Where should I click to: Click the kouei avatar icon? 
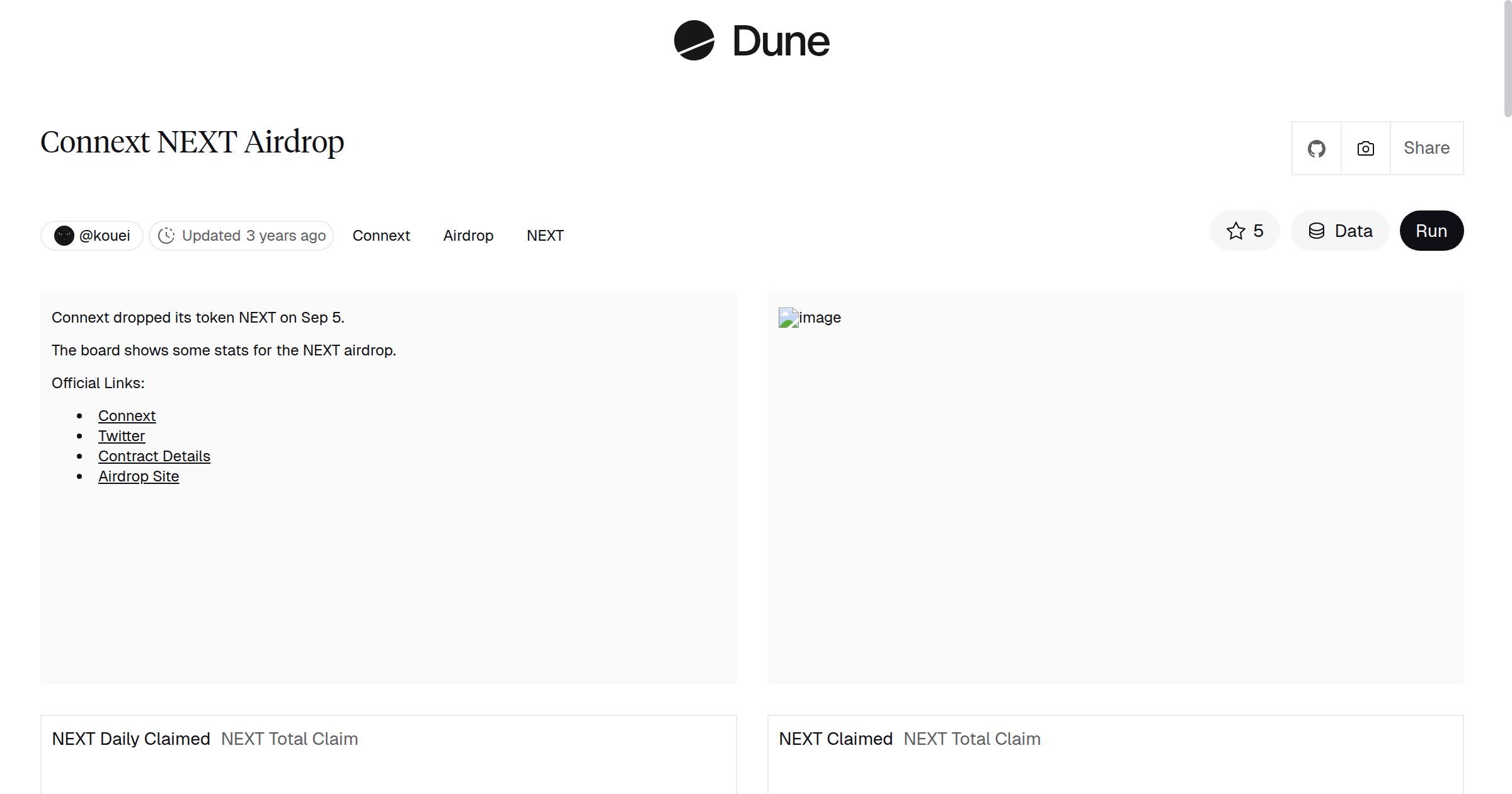tap(64, 236)
